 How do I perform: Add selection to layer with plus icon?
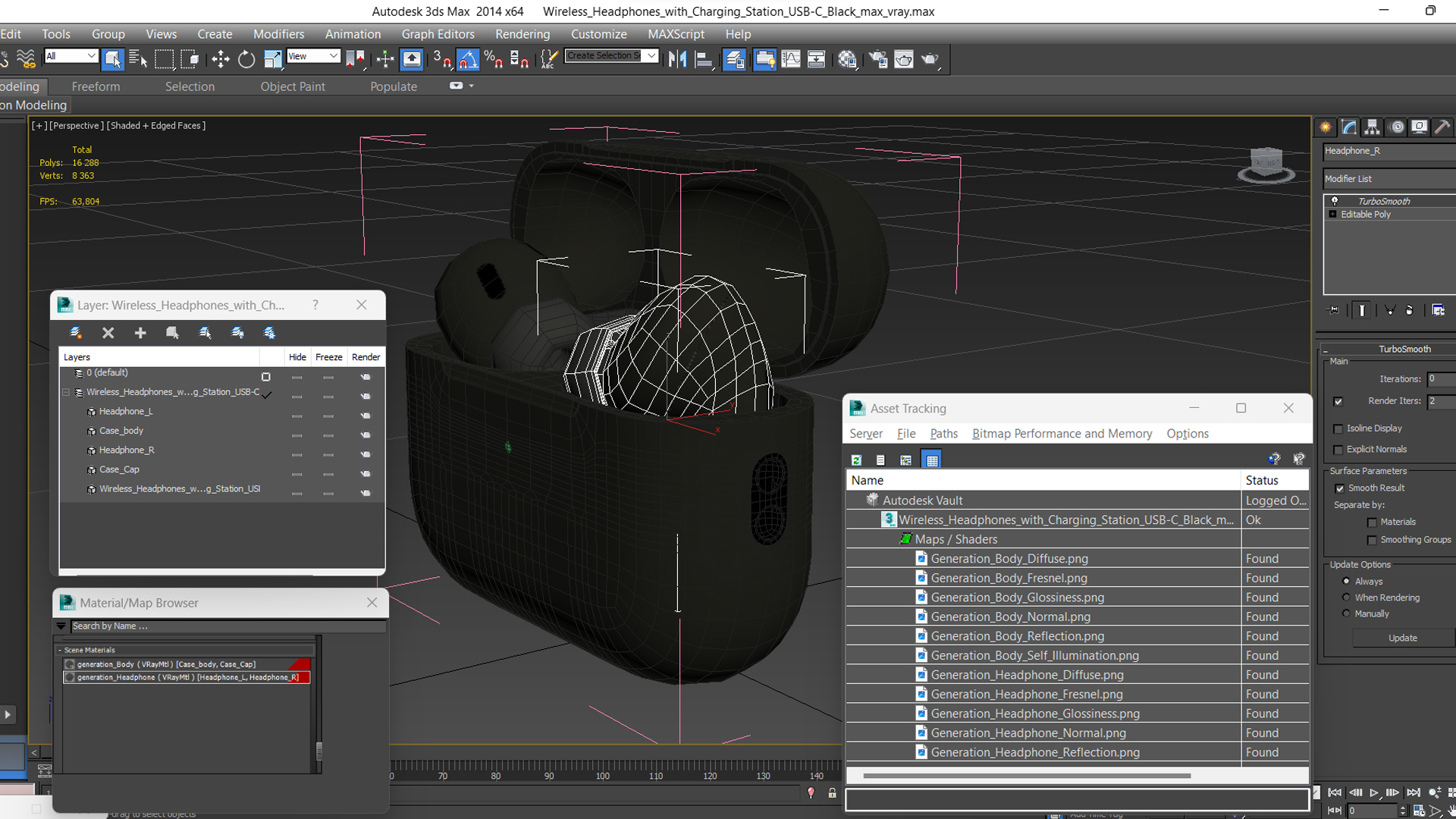click(x=140, y=333)
